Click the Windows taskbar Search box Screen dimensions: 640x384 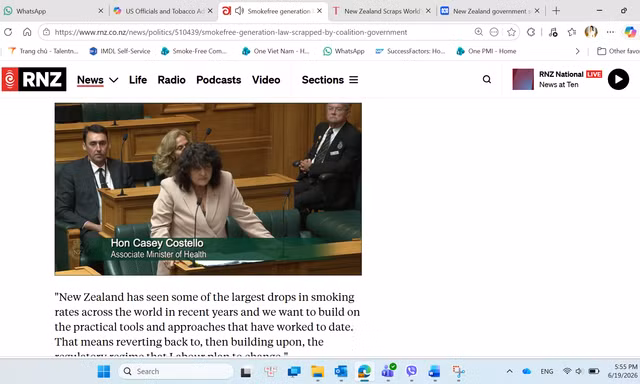176,371
